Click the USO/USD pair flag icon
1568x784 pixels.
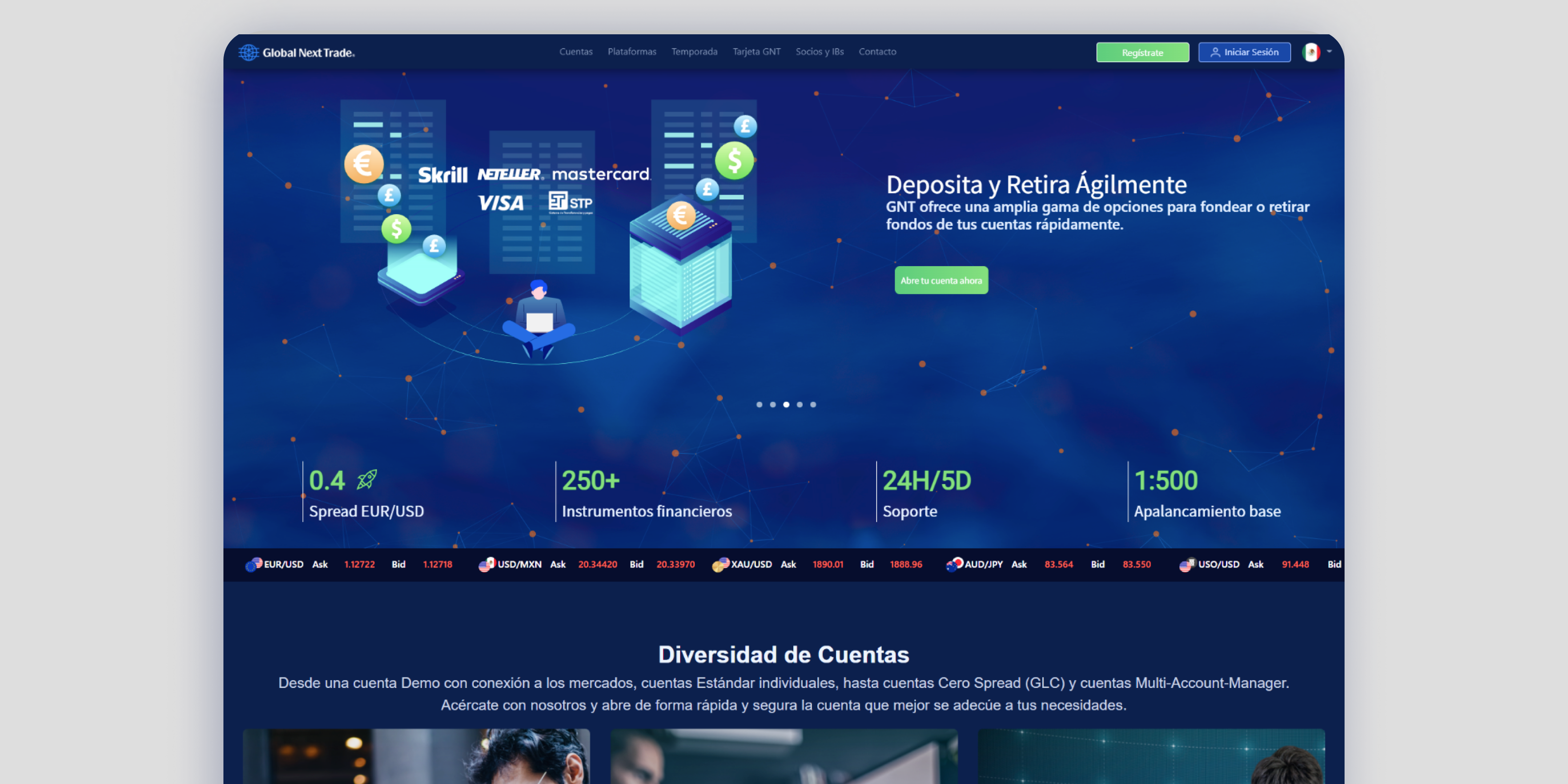coord(1188,564)
